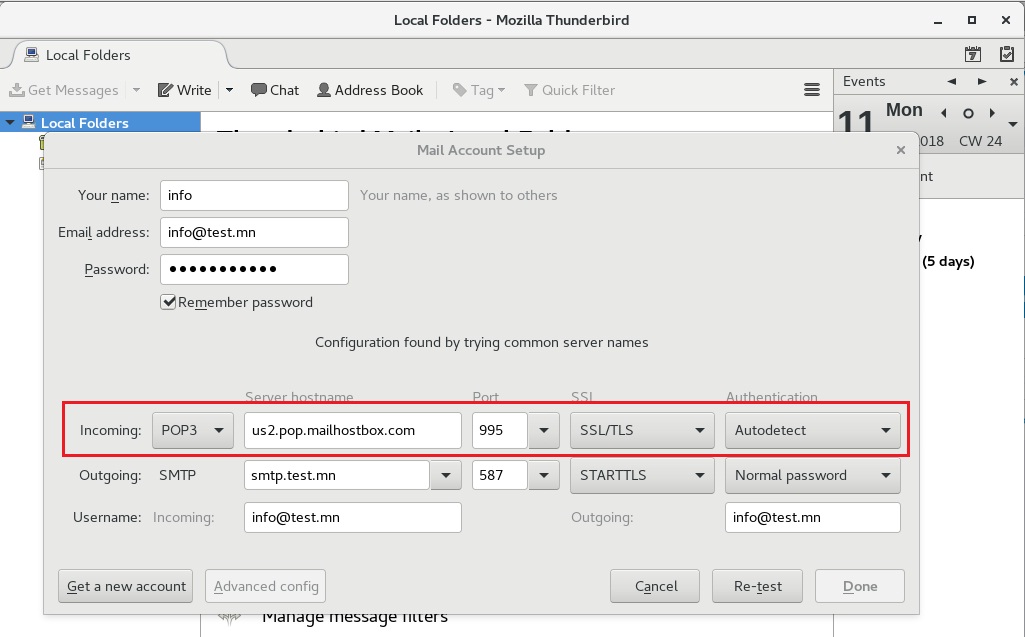Go to previous in Events header

(x=952, y=82)
